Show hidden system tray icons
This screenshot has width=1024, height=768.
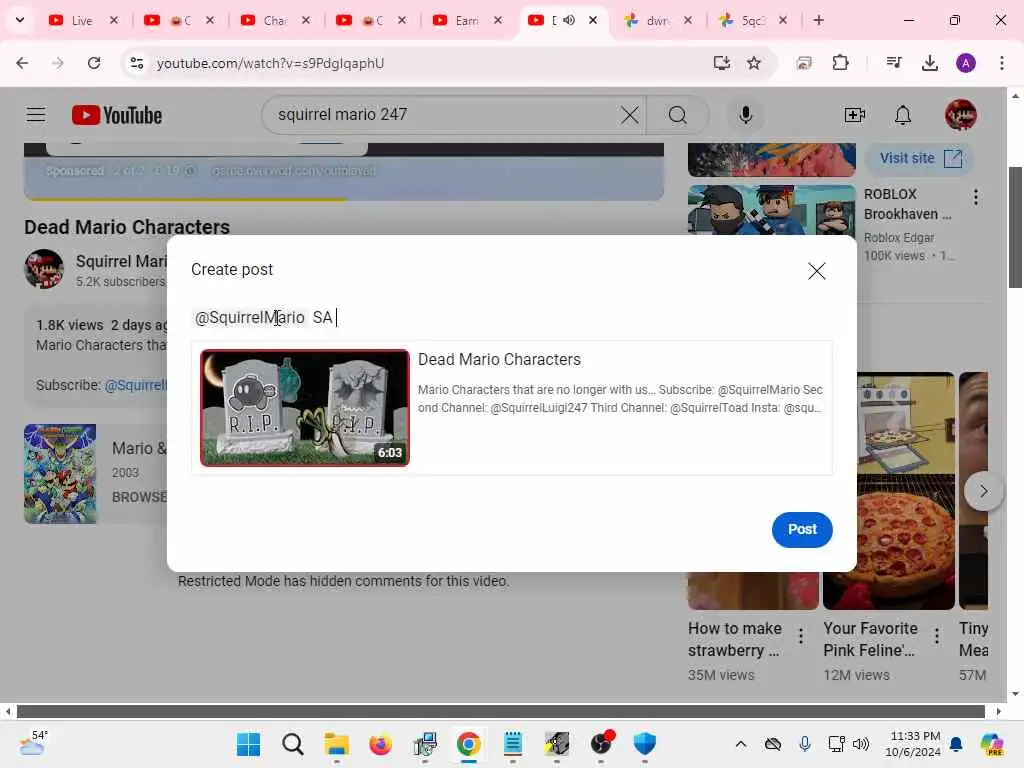741,744
